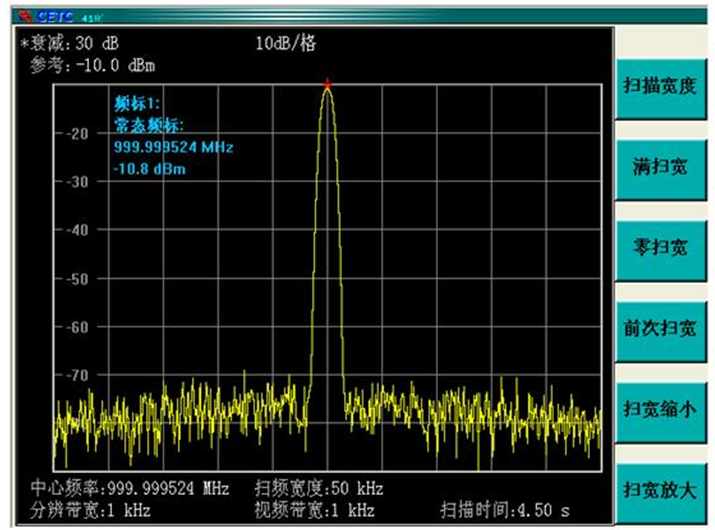
Task: Select the 分辨带宽 1 kHz readout
Action: click(89, 510)
